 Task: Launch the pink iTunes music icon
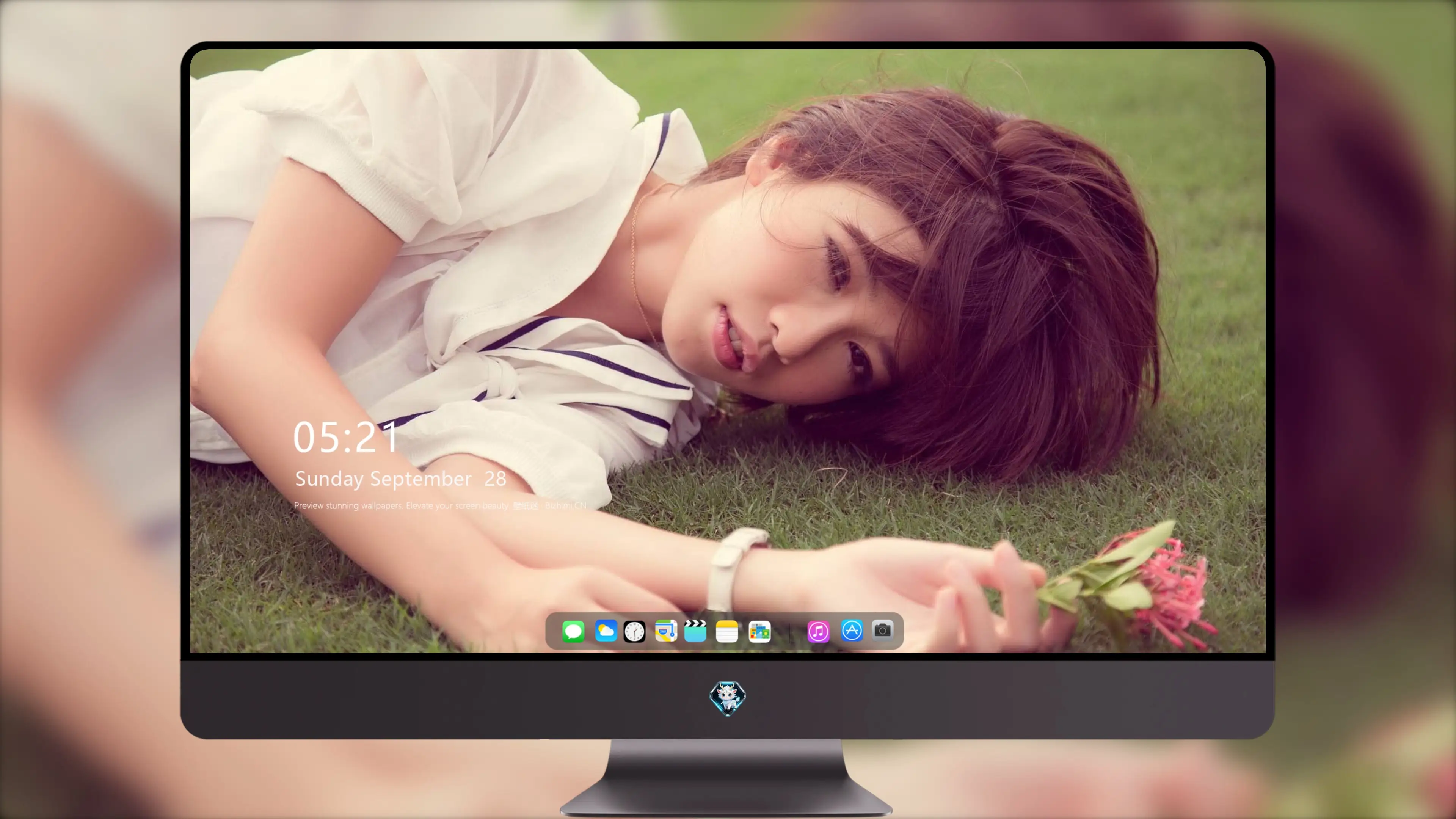[x=819, y=631]
